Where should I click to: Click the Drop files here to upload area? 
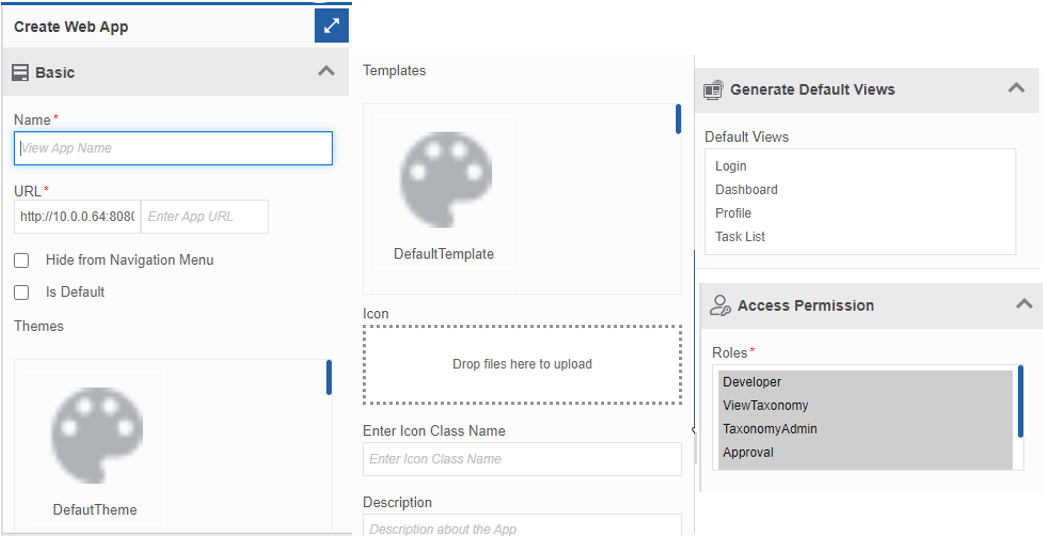(x=522, y=365)
